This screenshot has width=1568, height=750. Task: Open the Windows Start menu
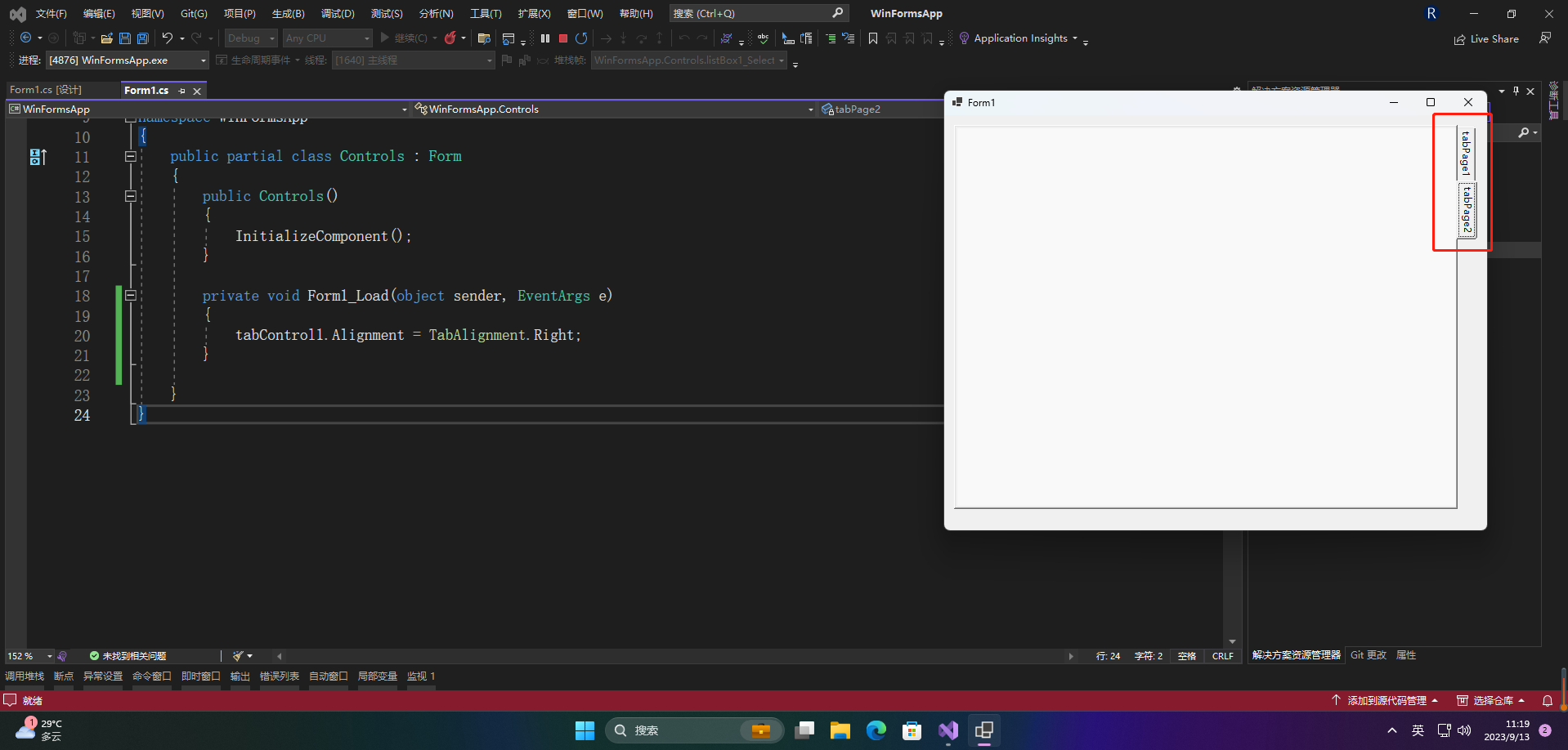(585, 730)
